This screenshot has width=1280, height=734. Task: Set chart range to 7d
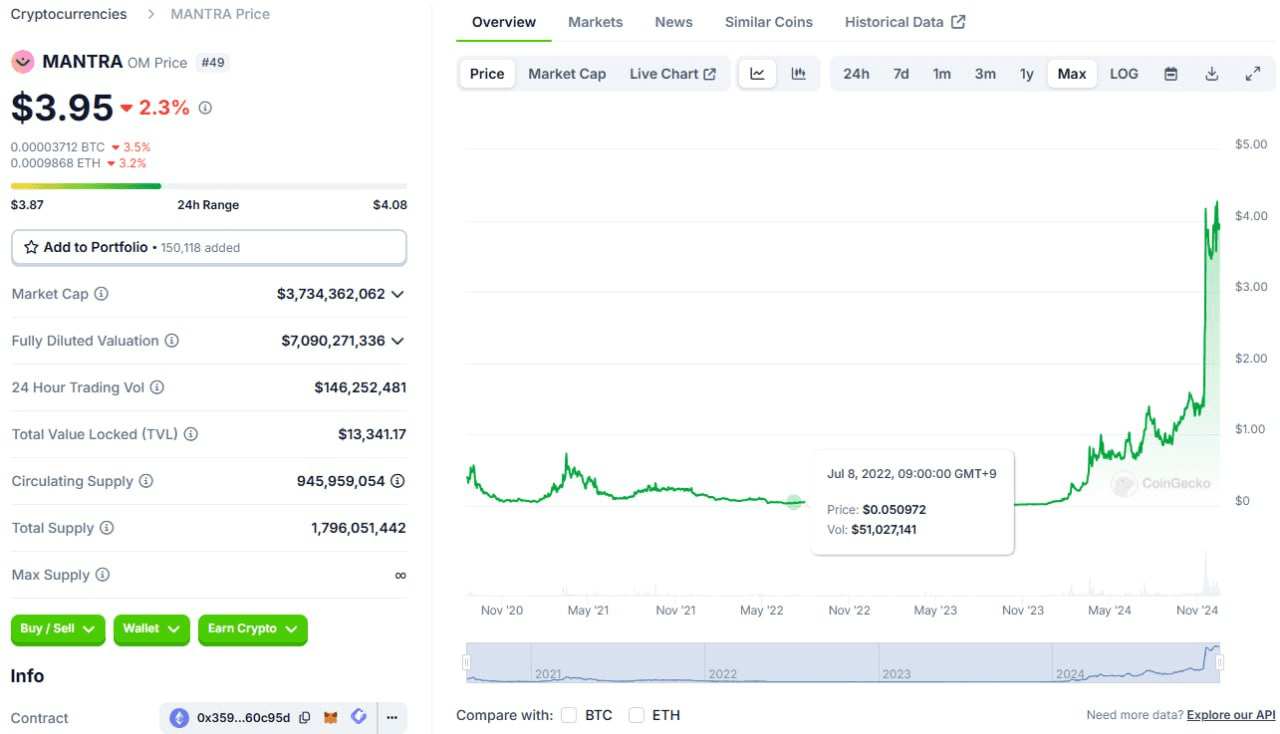tap(901, 74)
